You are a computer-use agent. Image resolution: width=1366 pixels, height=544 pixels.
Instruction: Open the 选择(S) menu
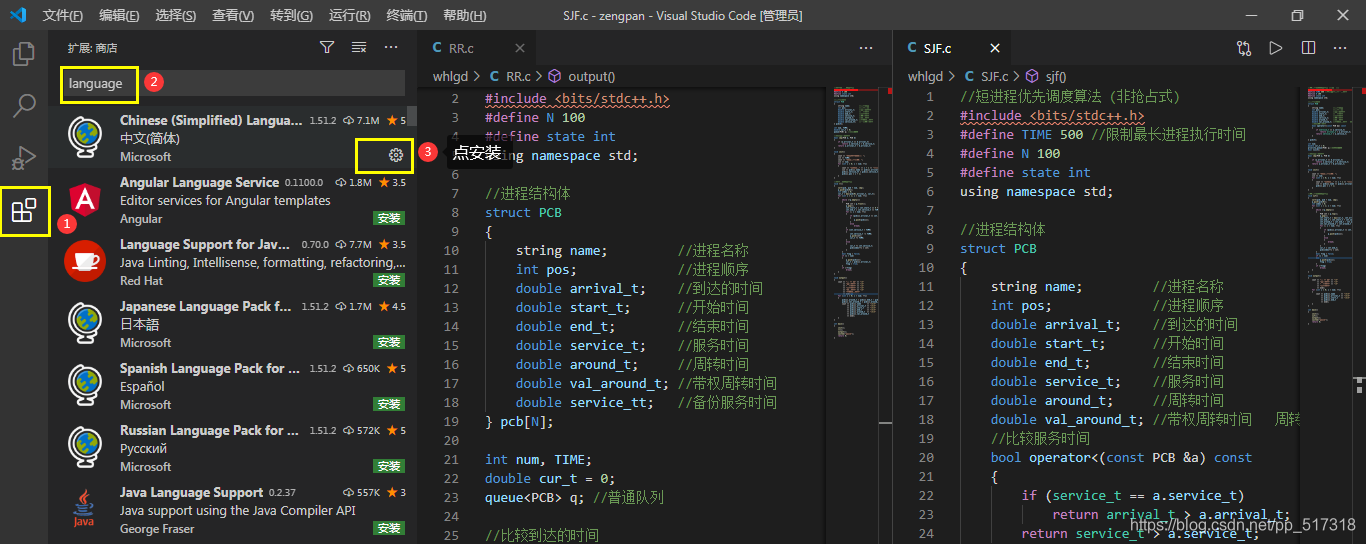pyautogui.click(x=176, y=16)
